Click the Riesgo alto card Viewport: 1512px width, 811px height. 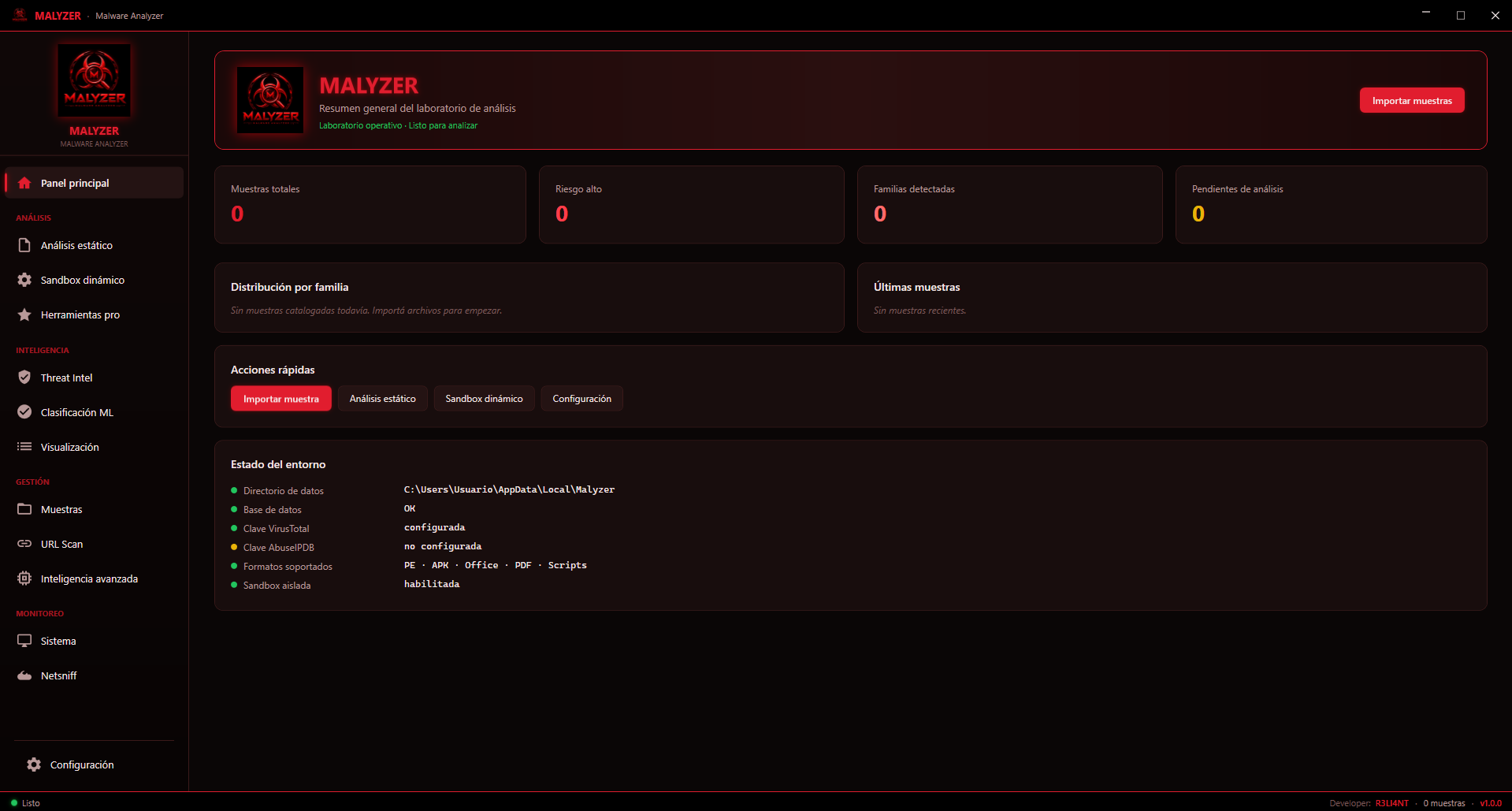click(692, 205)
